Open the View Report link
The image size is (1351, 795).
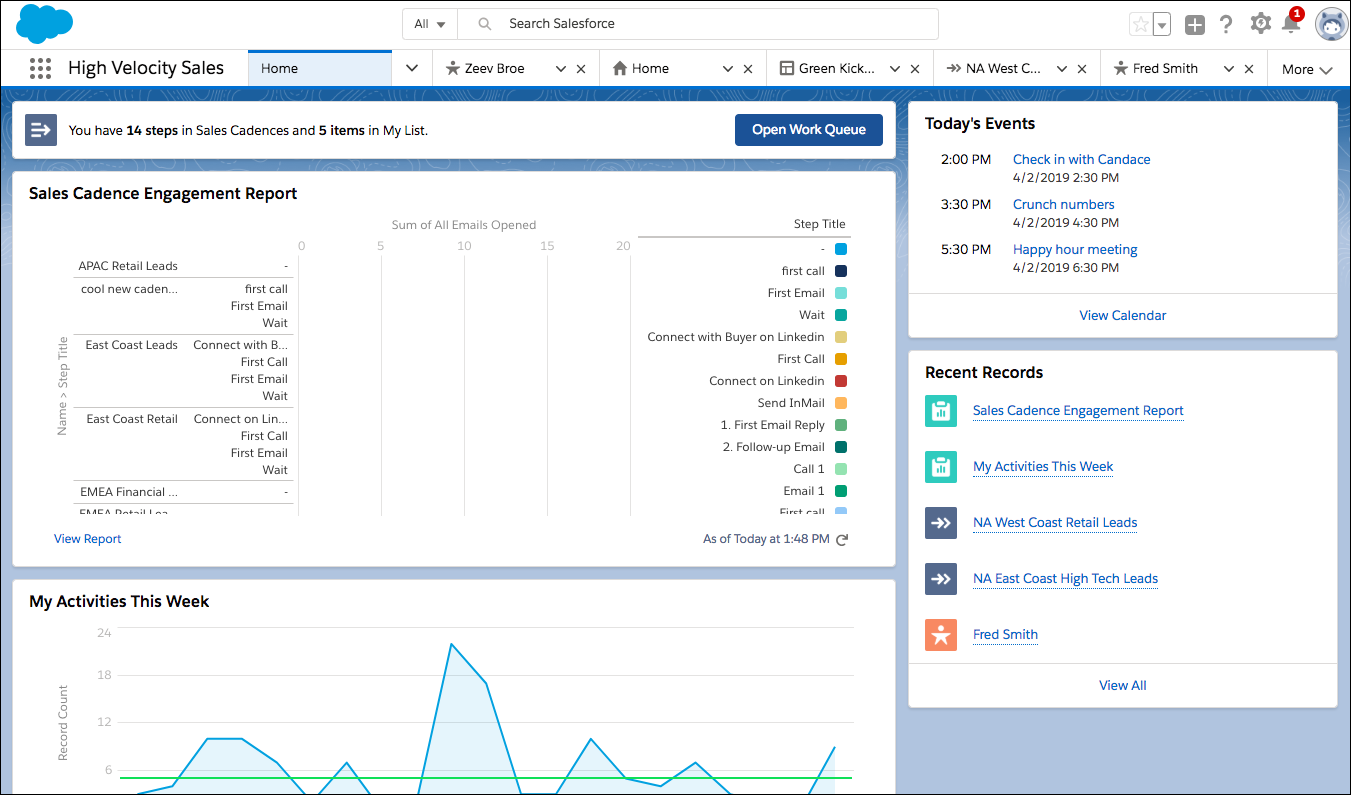point(88,539)
